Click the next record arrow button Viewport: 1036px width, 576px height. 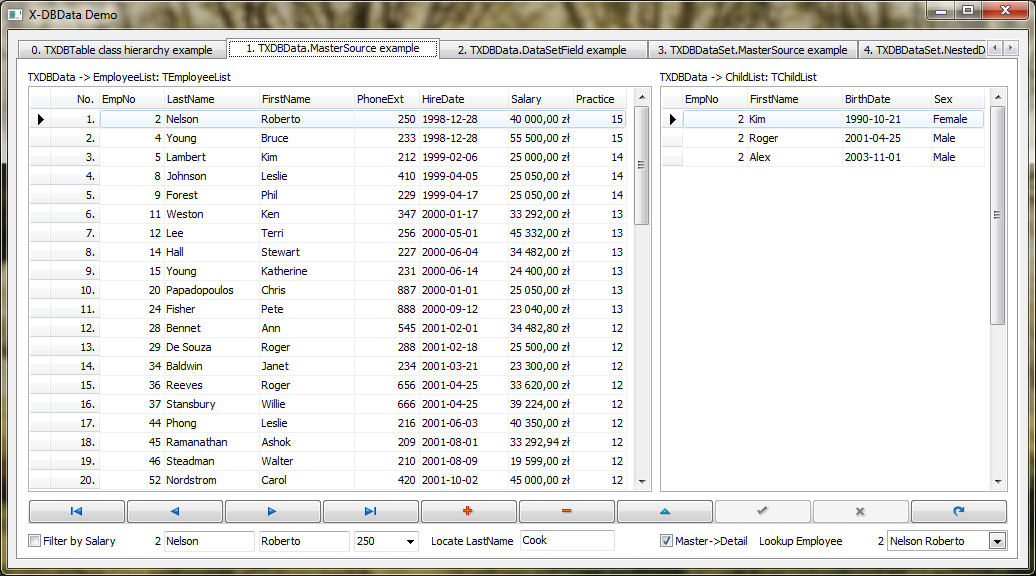pyautogui.click(x=273, y=511)
